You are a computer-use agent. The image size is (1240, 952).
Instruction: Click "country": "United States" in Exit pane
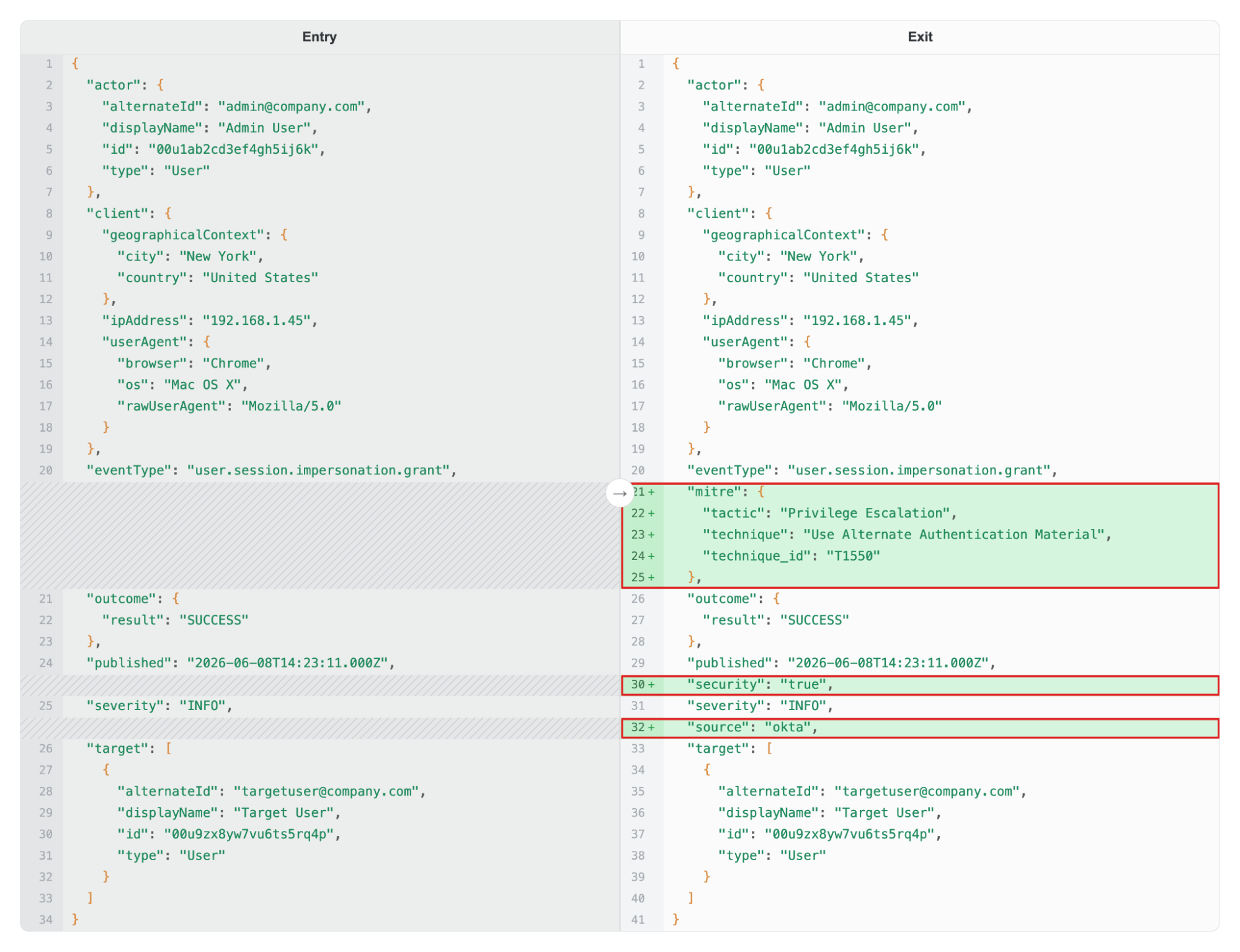(818, 278)
